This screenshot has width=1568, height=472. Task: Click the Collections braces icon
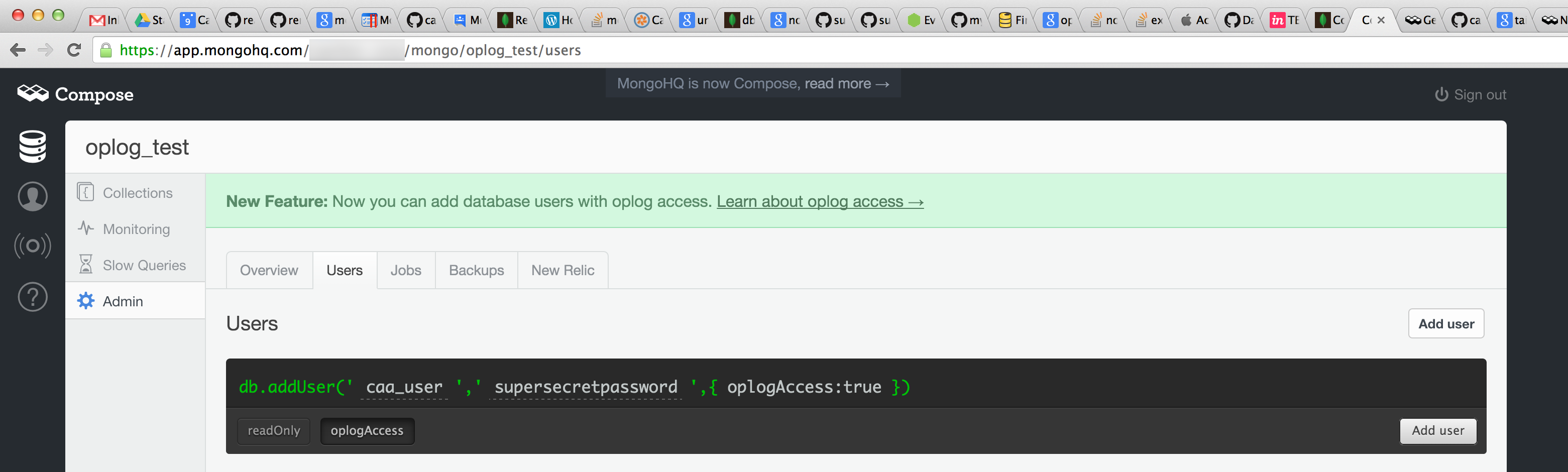click(85, 192)
